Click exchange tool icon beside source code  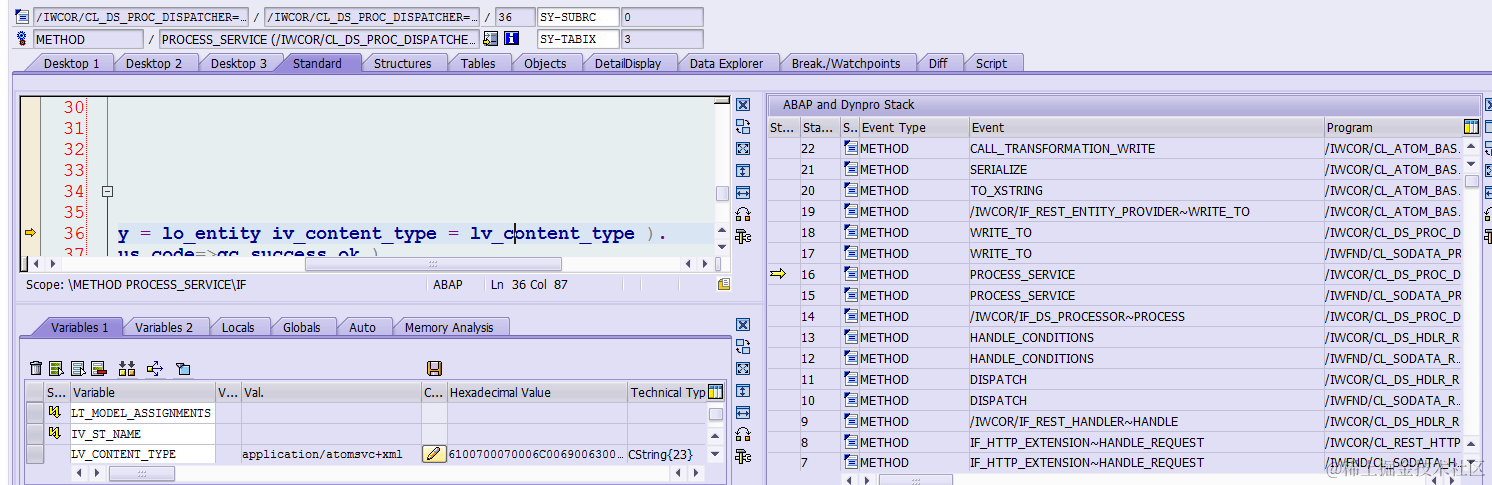pos(743,127)
